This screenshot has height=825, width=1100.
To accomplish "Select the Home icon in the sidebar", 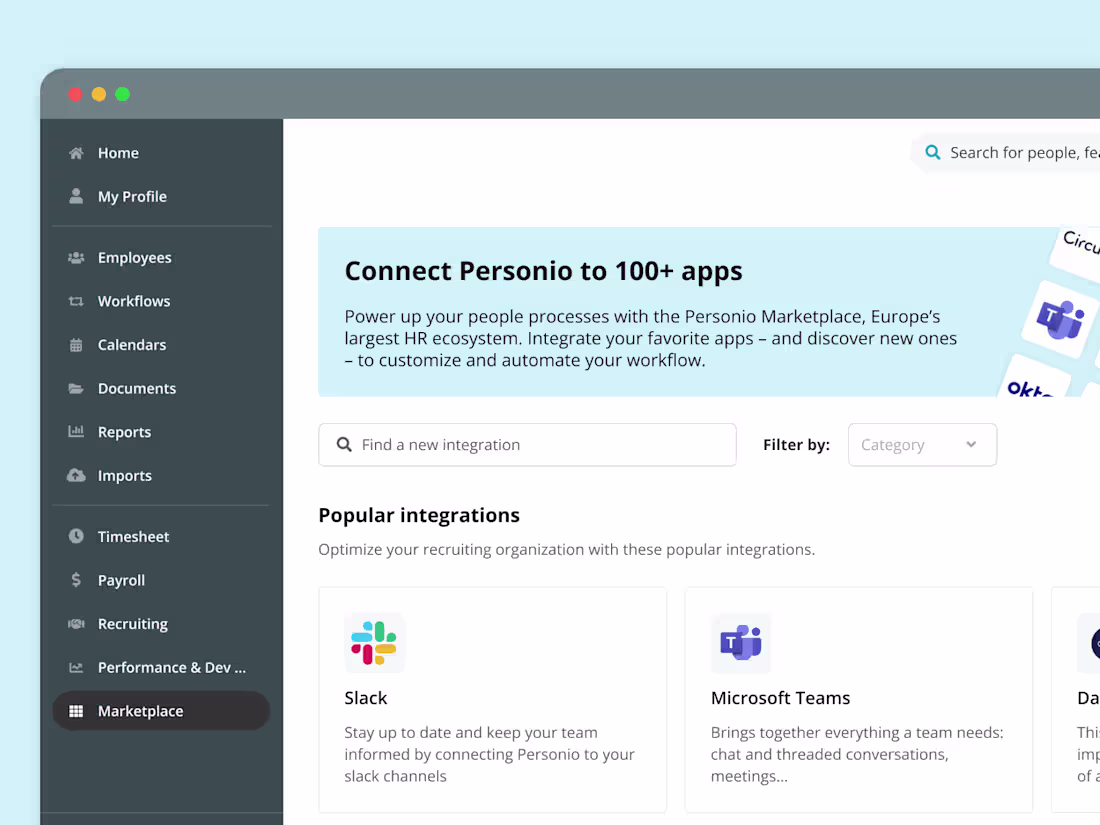I will point(76,152).
